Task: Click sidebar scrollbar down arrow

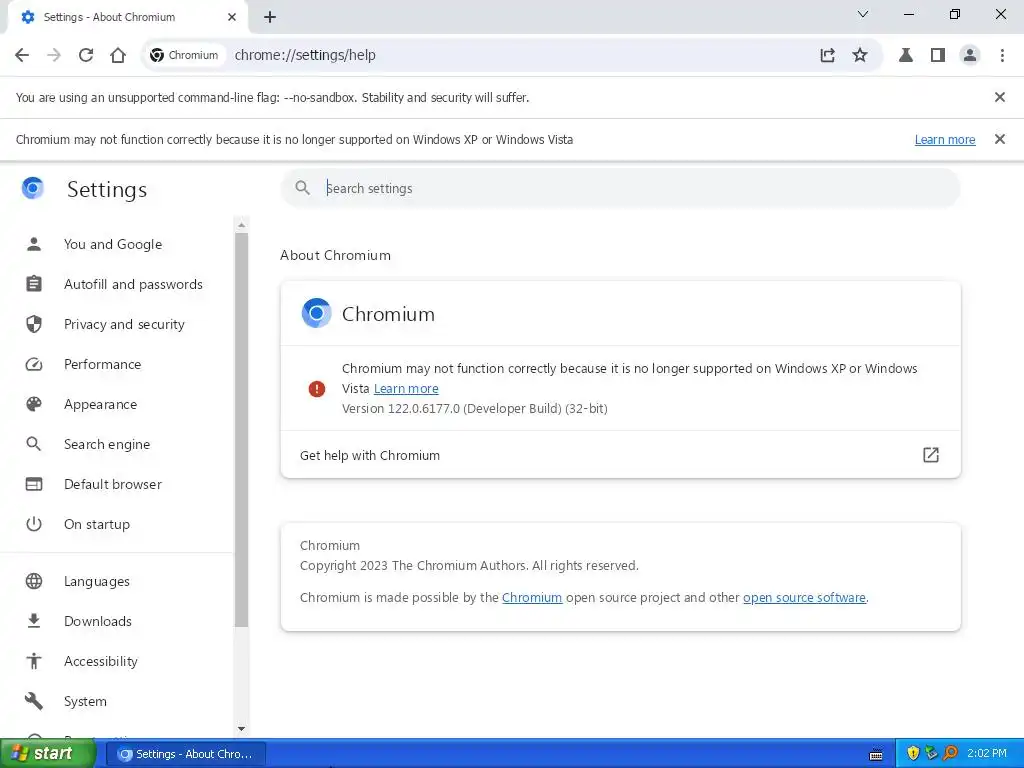Action: (x=242, y=728)
